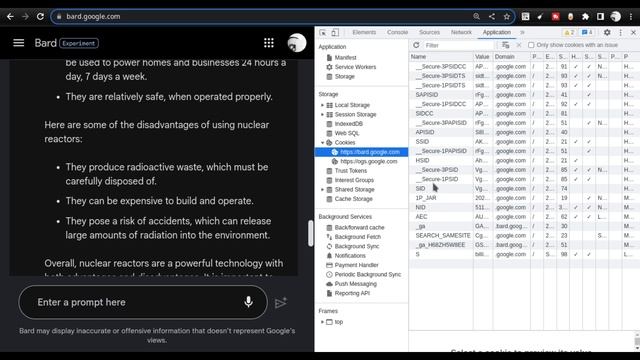Activate the DevTools inspect element picker
This screenshot has width=640, height=360.
coord(323,32)
